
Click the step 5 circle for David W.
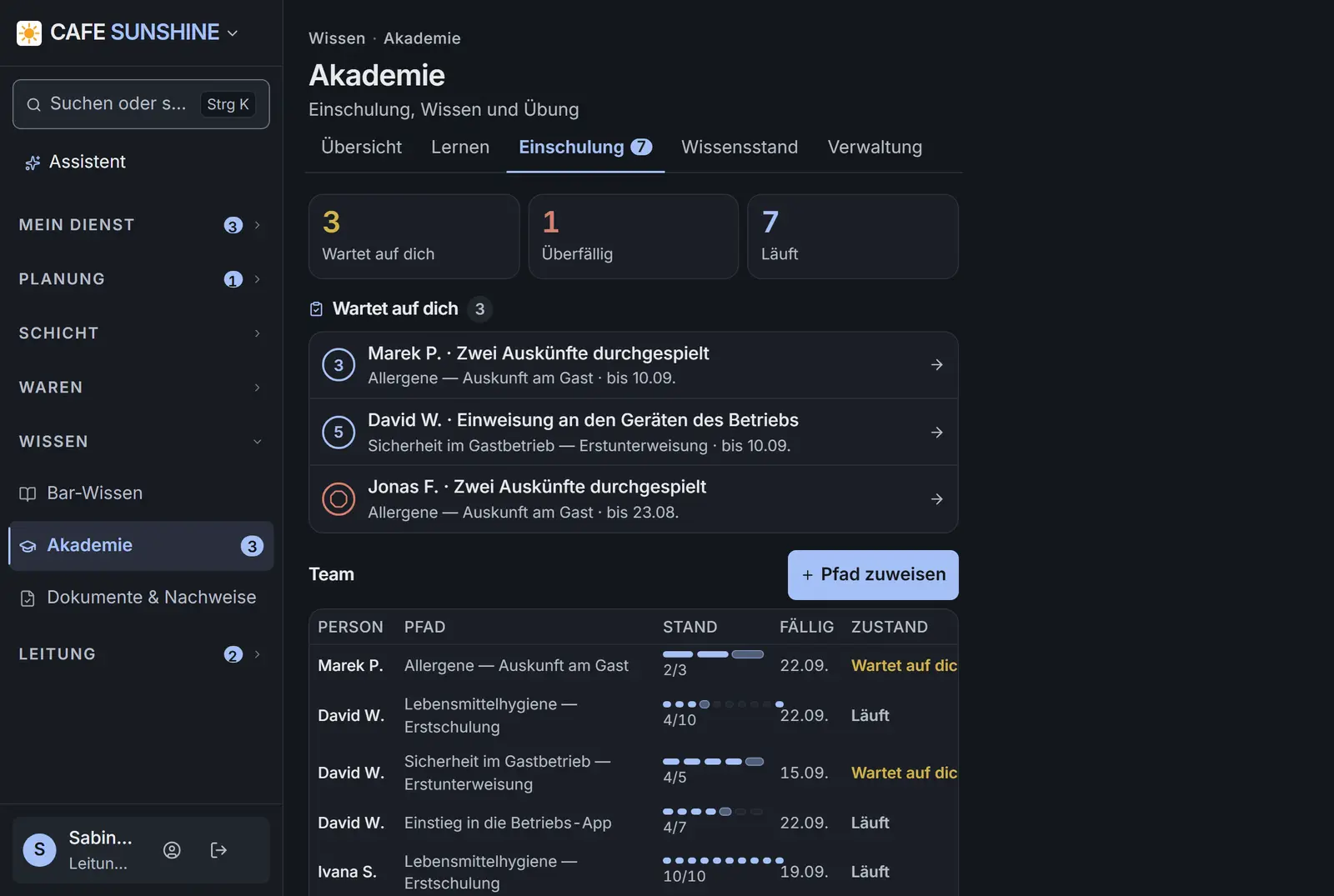339,432
